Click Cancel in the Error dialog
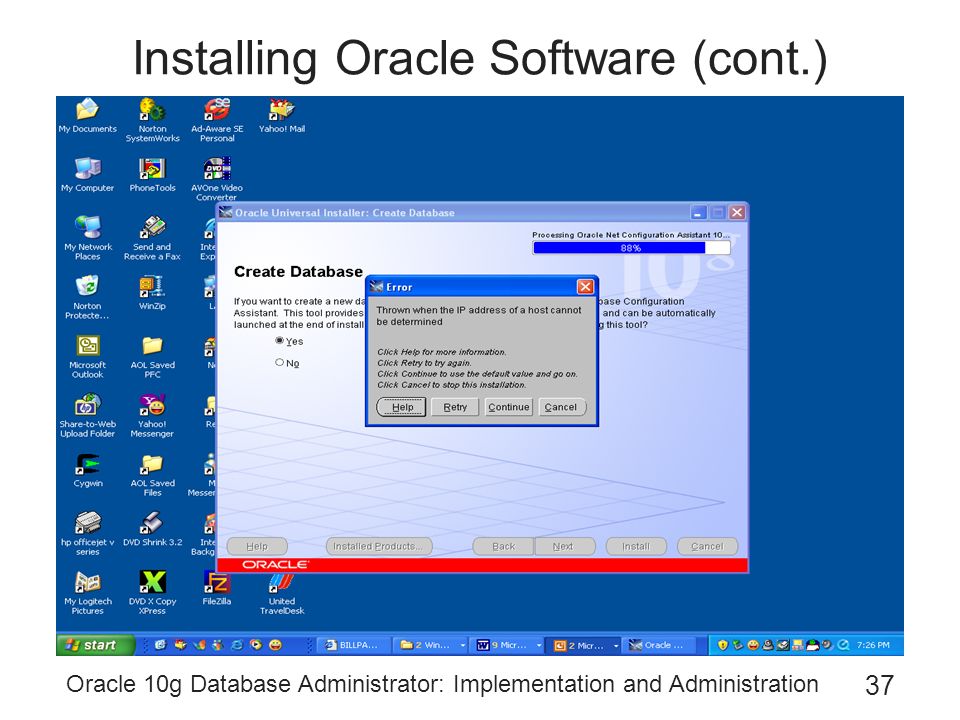 [561, 407]
